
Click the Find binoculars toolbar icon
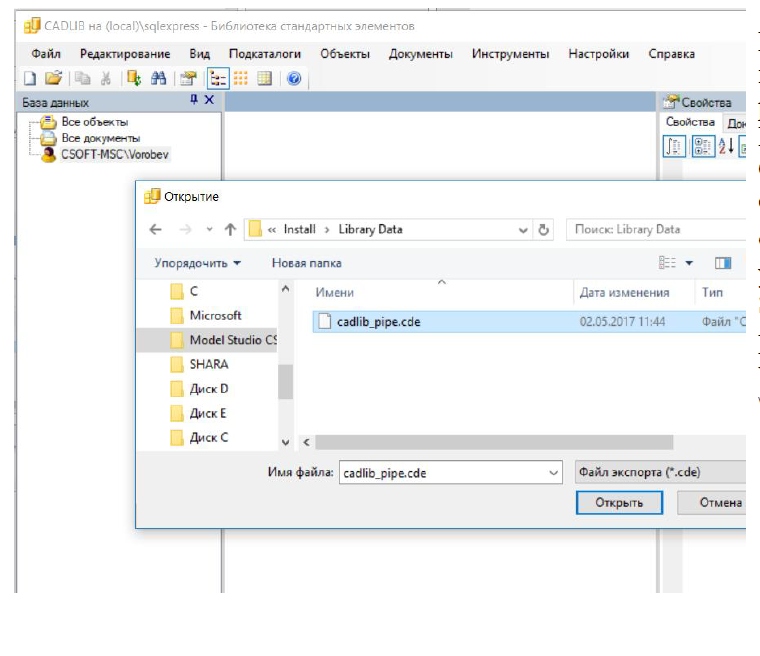coord(158,78)
